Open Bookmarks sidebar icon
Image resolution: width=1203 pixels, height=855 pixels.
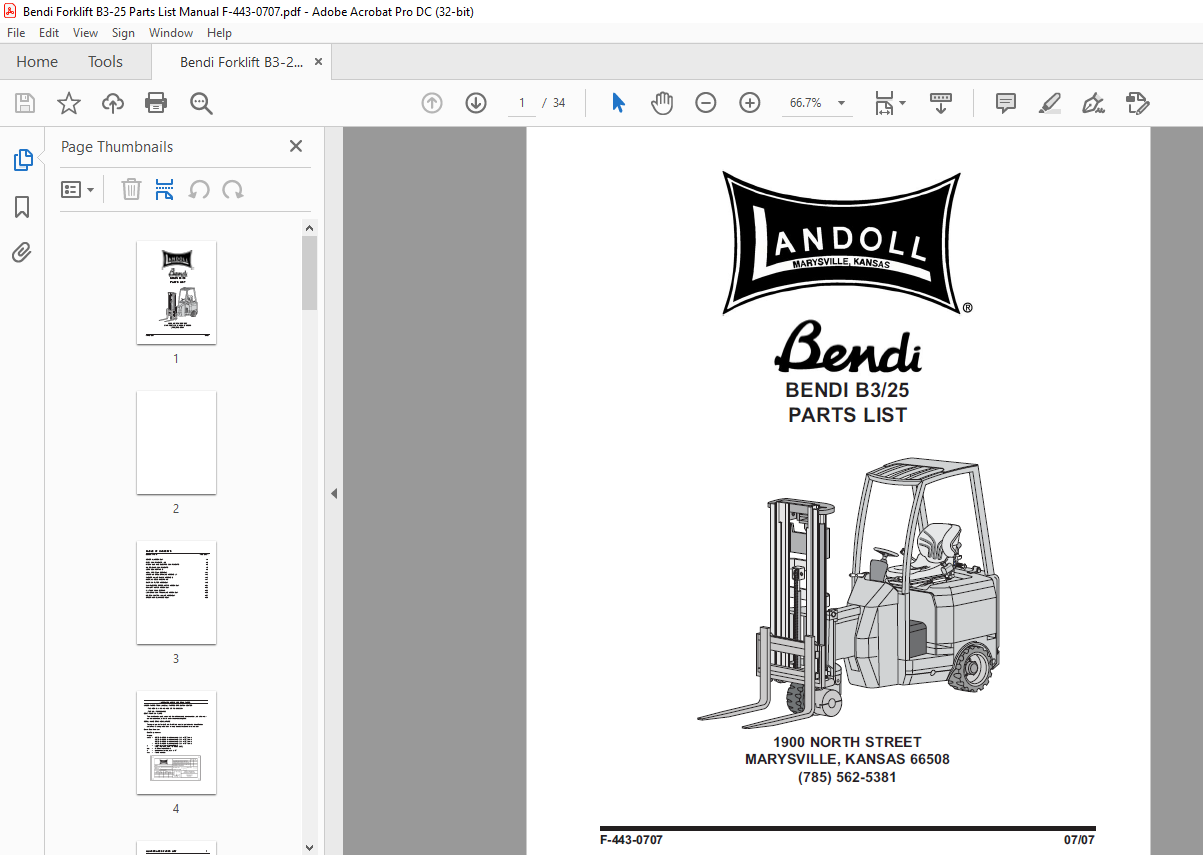[22, 207]
